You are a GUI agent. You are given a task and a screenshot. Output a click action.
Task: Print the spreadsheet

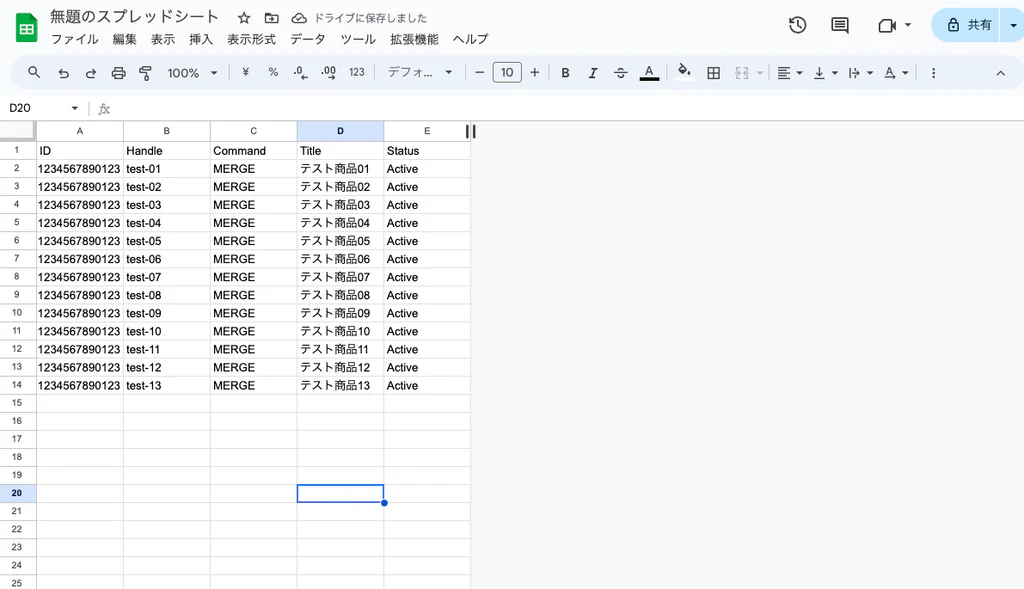118,73
